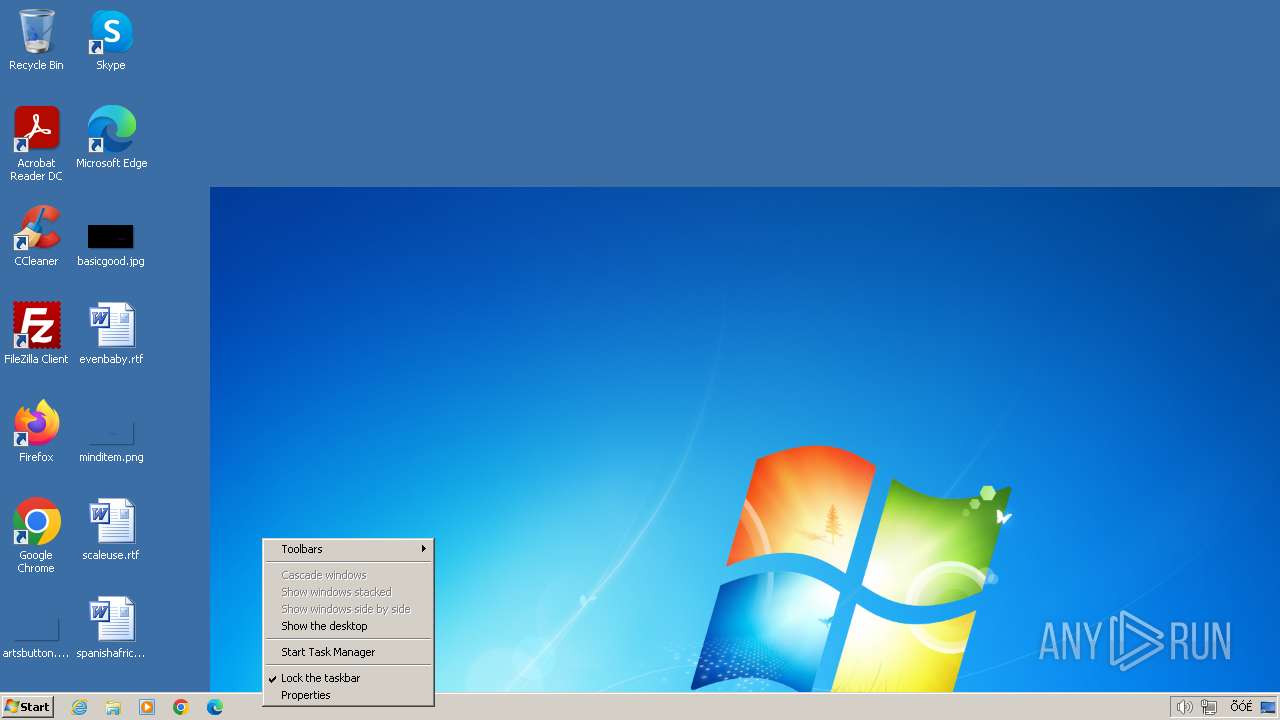Open the Recycle Bin desktop icon

click(x=36, y=32)
